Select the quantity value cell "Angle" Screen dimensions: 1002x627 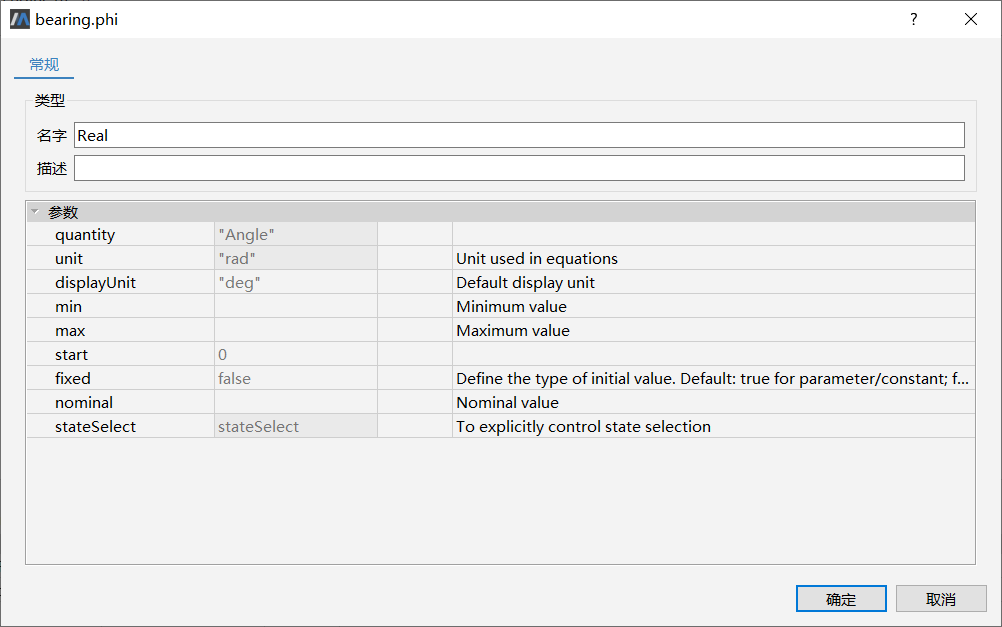coord(295,234)
